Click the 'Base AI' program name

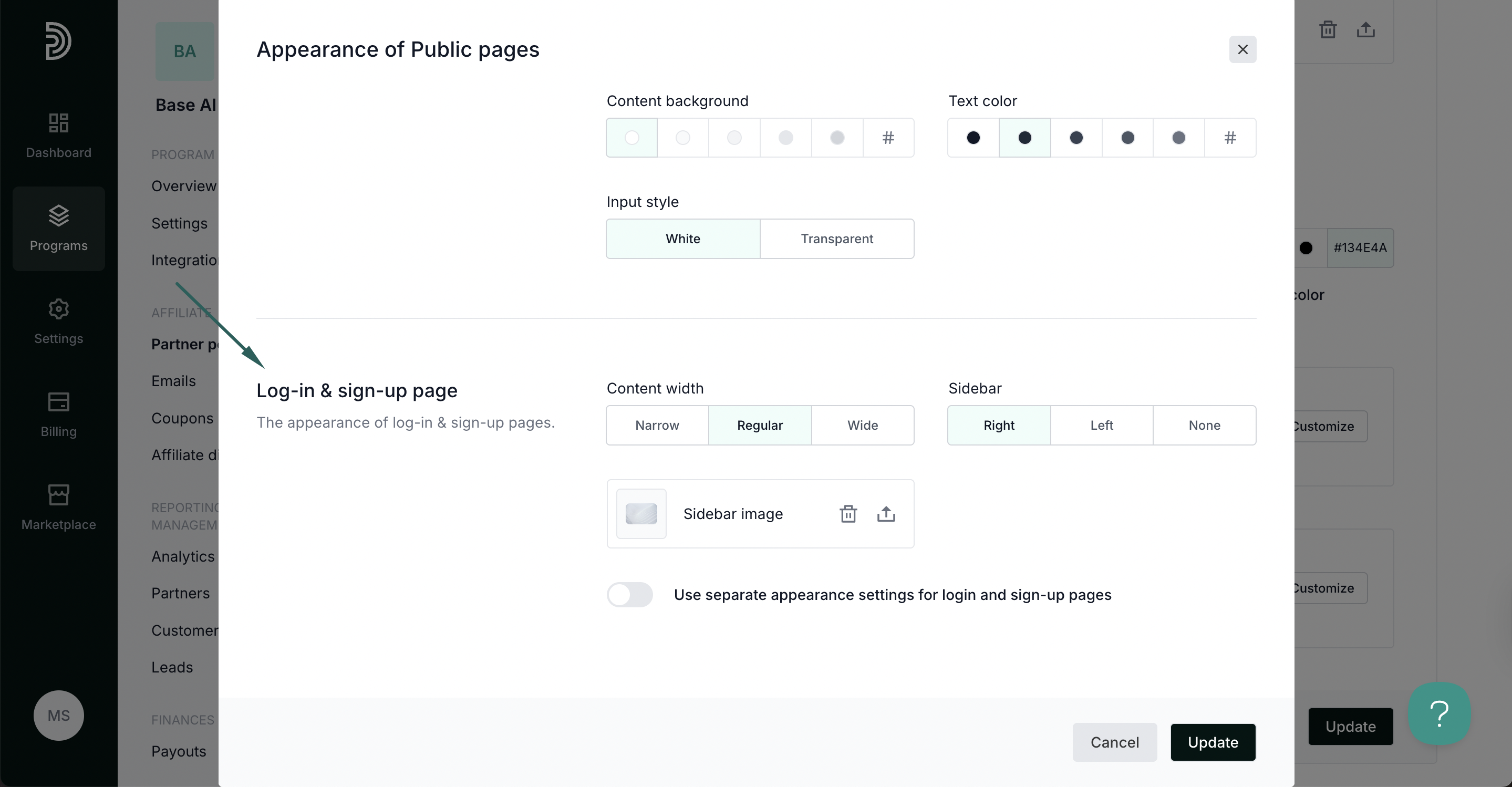[185, 105]
